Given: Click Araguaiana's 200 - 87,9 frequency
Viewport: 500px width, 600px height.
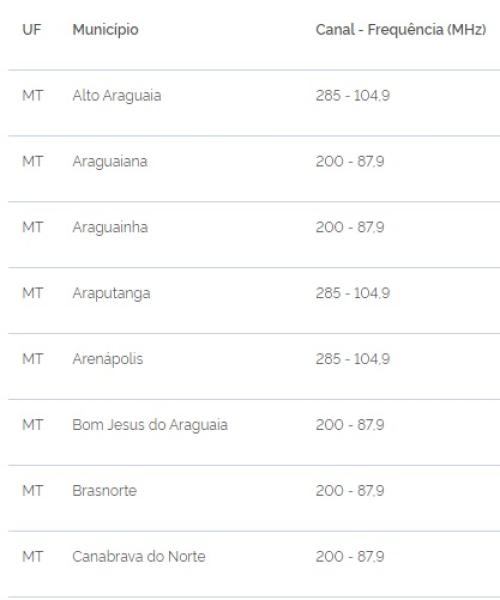Looking at the screenshot, I should [350, 161].
